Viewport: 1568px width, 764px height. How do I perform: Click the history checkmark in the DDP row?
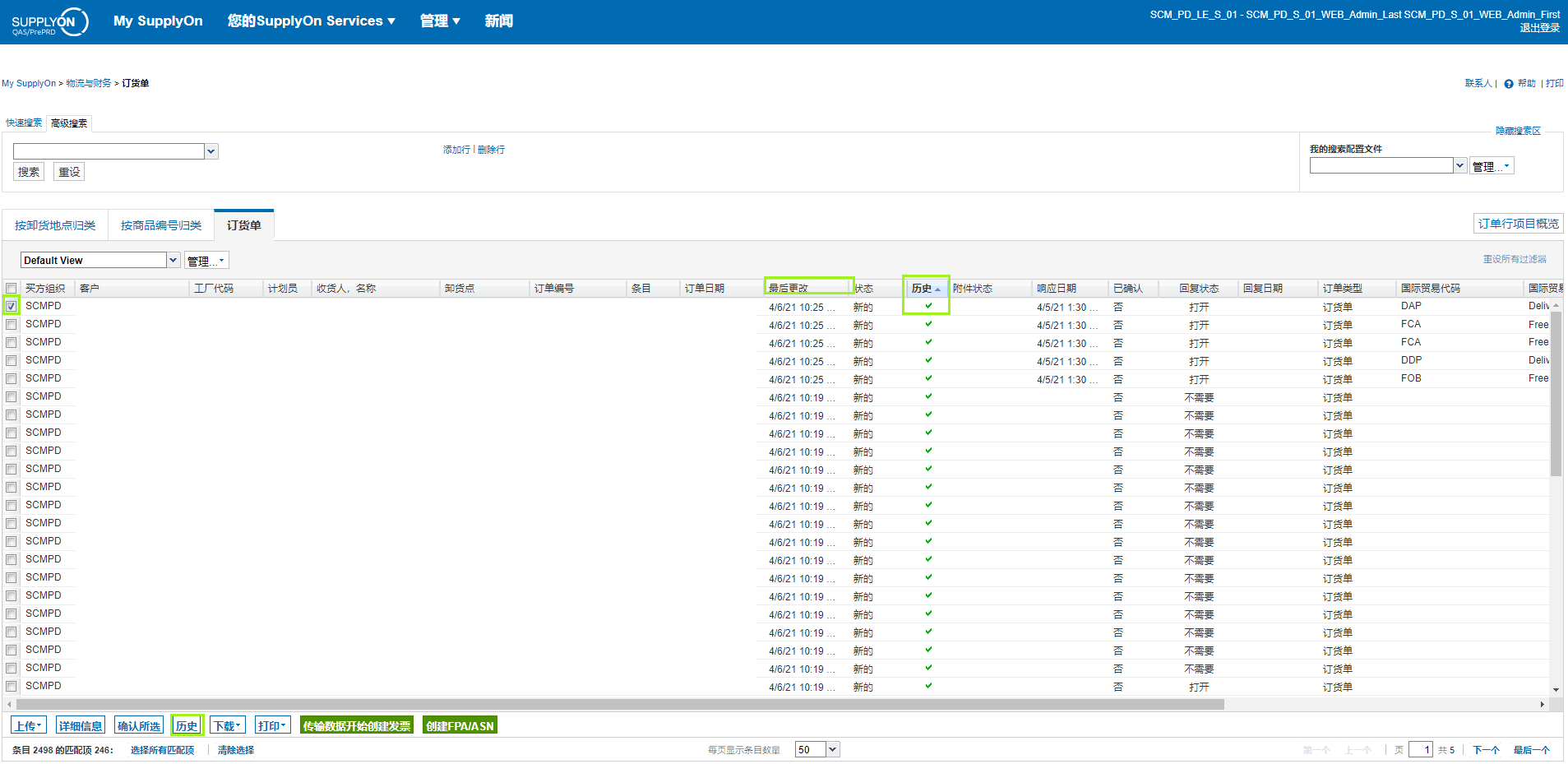(x=928, y=360)
